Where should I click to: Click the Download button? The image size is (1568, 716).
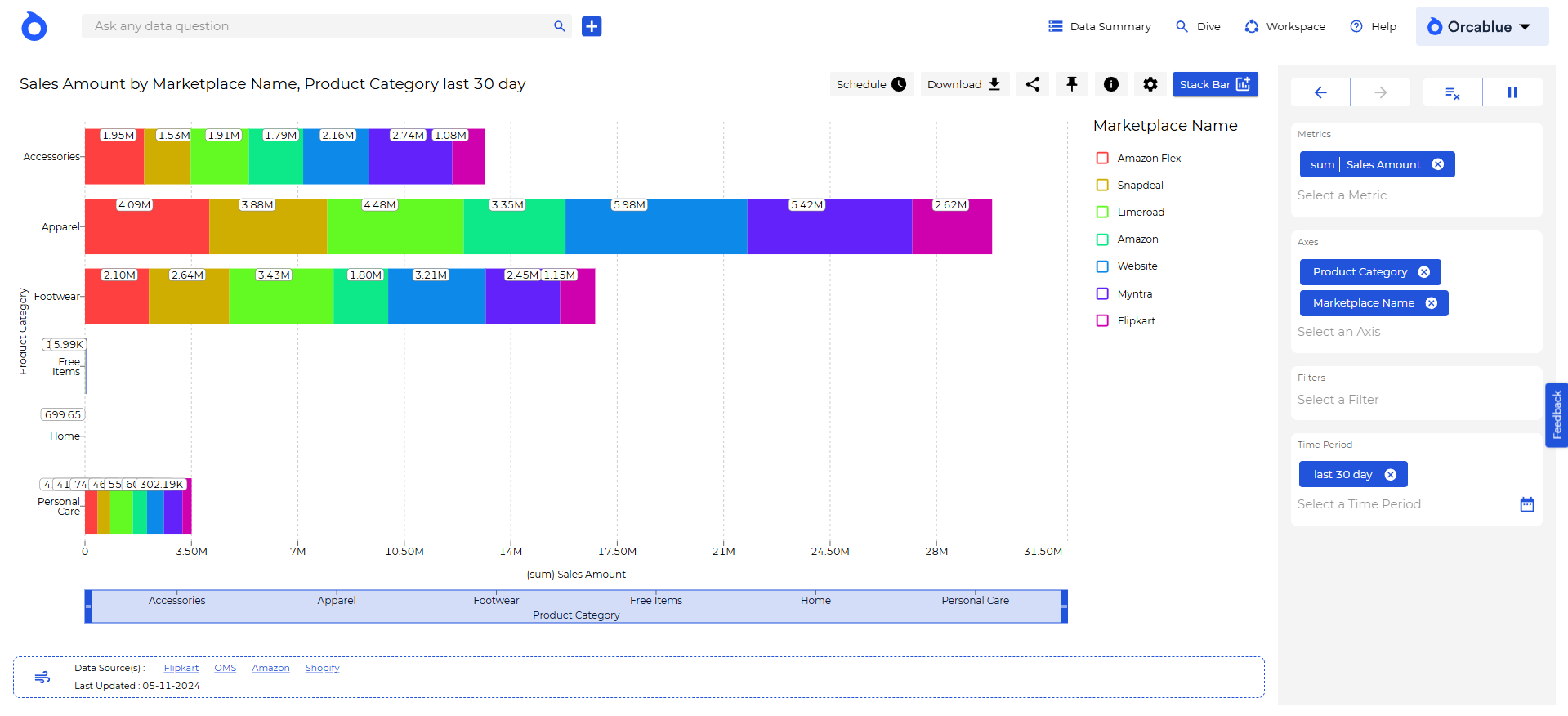964,84
